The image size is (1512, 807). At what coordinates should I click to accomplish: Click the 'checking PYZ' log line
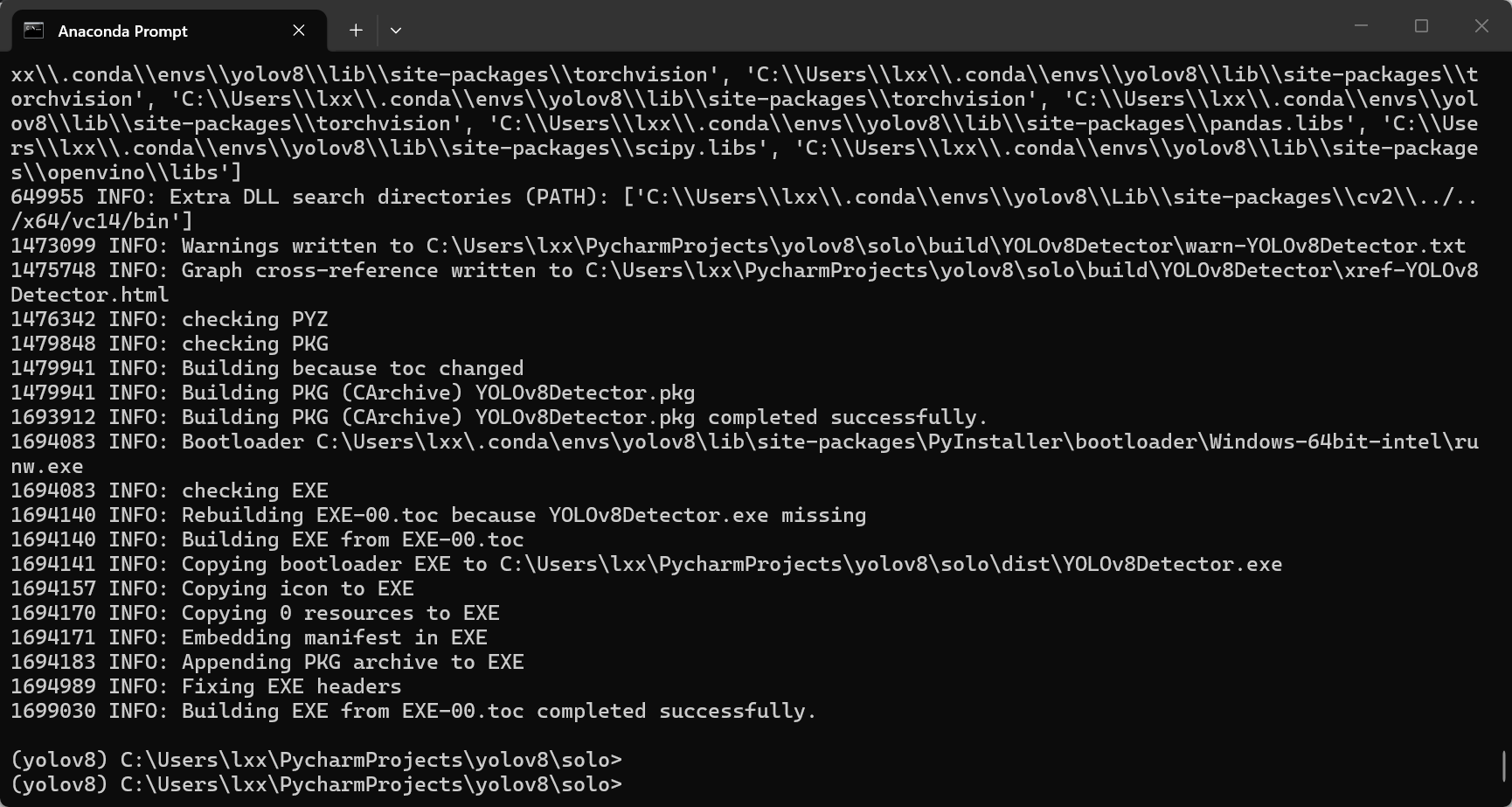pos(170,319)
